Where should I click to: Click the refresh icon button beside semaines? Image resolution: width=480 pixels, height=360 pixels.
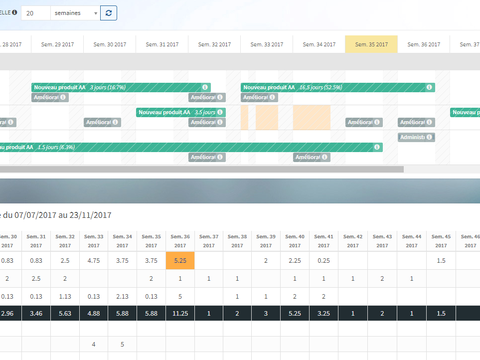(x=108, y=13)
